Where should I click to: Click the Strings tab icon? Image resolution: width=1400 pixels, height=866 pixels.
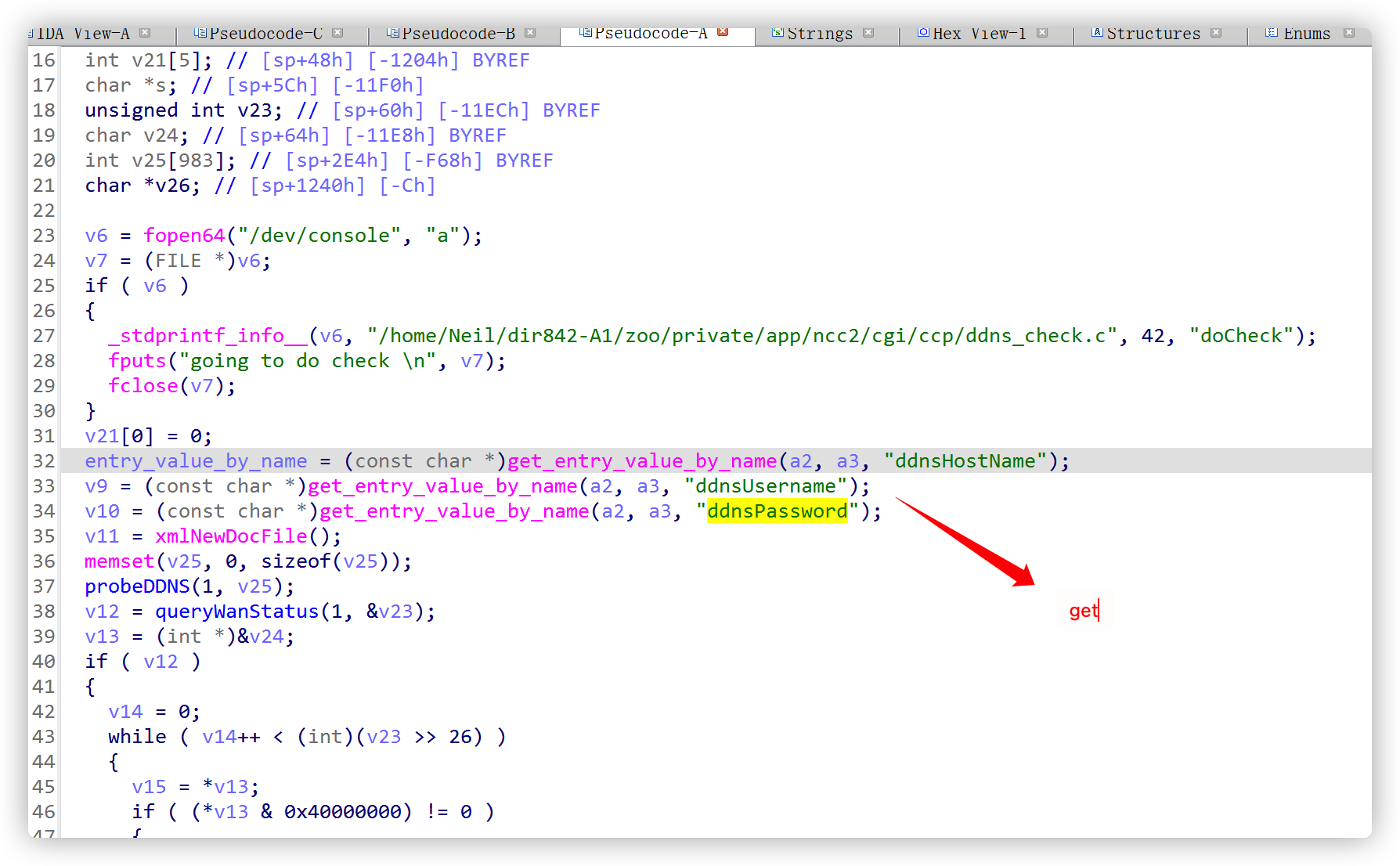tap(778, 33)
